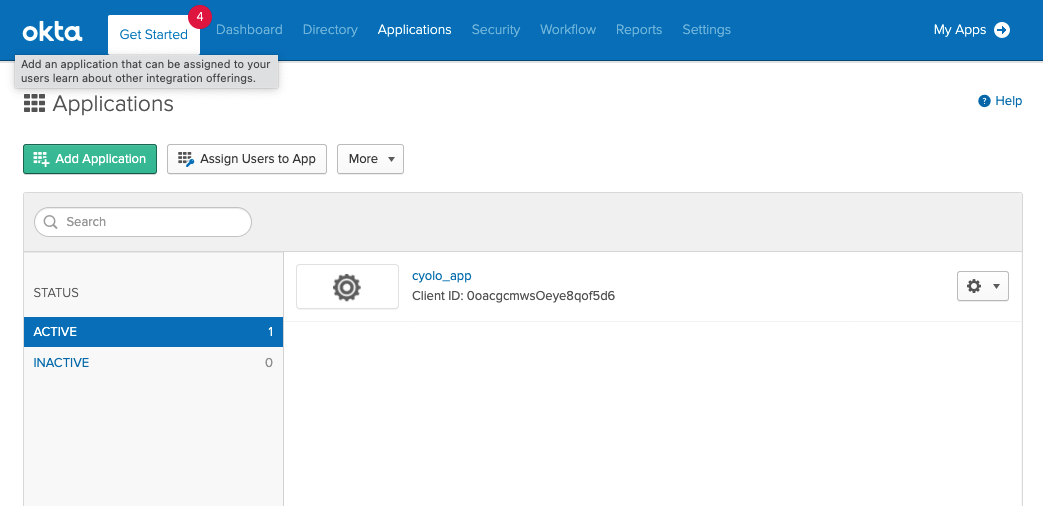Open the Security menu

496,30
